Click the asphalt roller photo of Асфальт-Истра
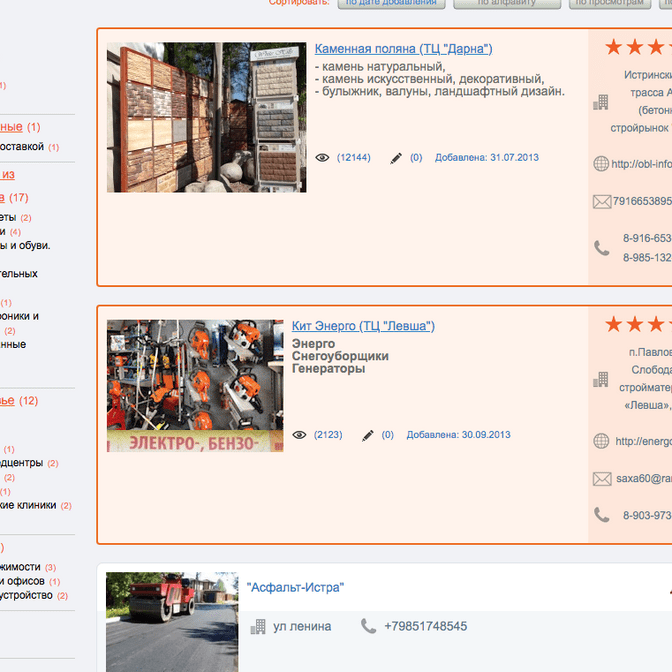 [x=172, y=622]
